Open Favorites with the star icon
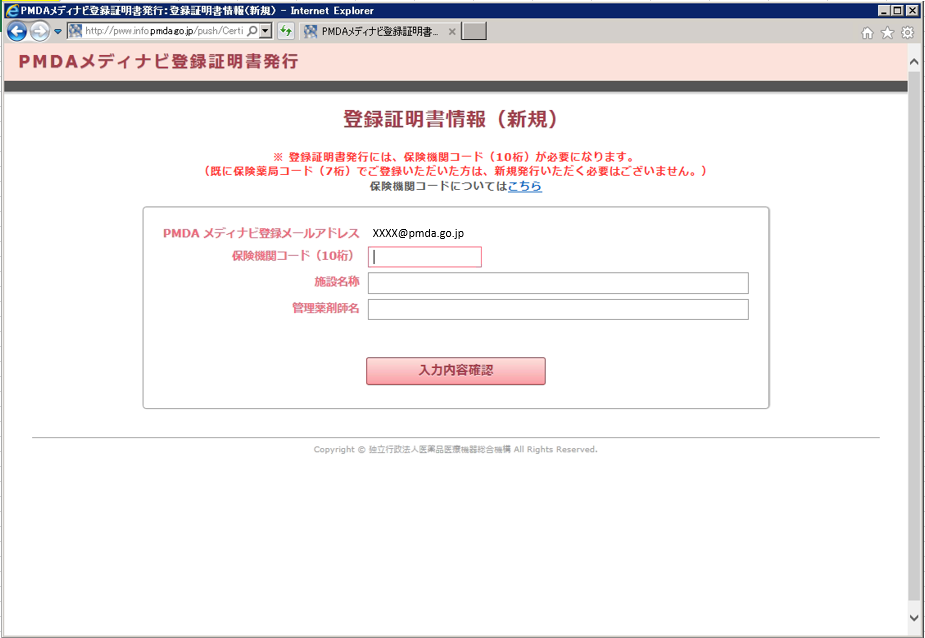This screenshot has width=925, height=638. click(887, 33)
